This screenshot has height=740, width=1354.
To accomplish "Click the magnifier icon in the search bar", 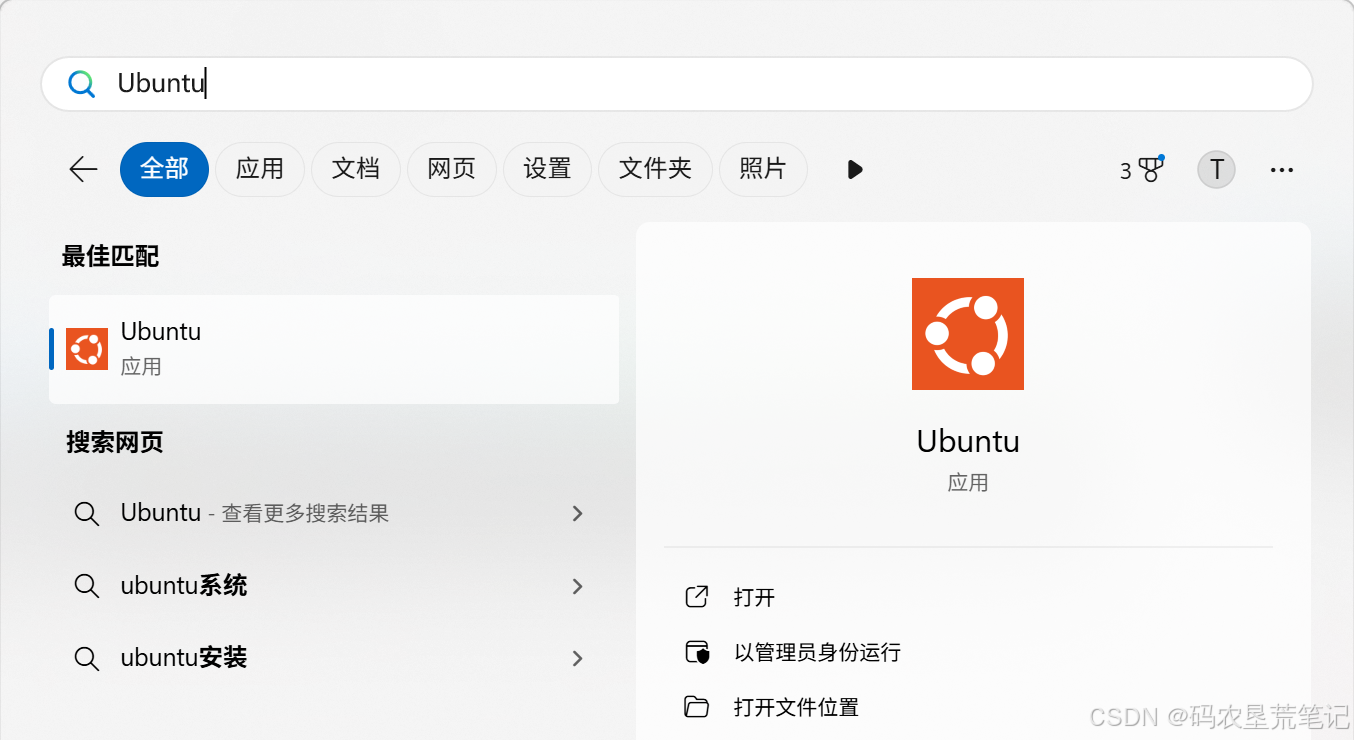I will [81, 84].
